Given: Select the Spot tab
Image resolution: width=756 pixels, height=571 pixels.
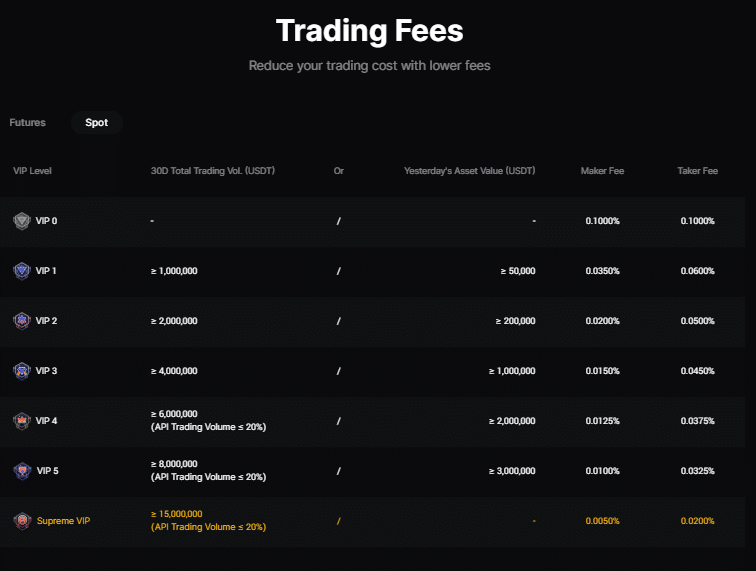Looking at the screenshot, I should (97, 123).
